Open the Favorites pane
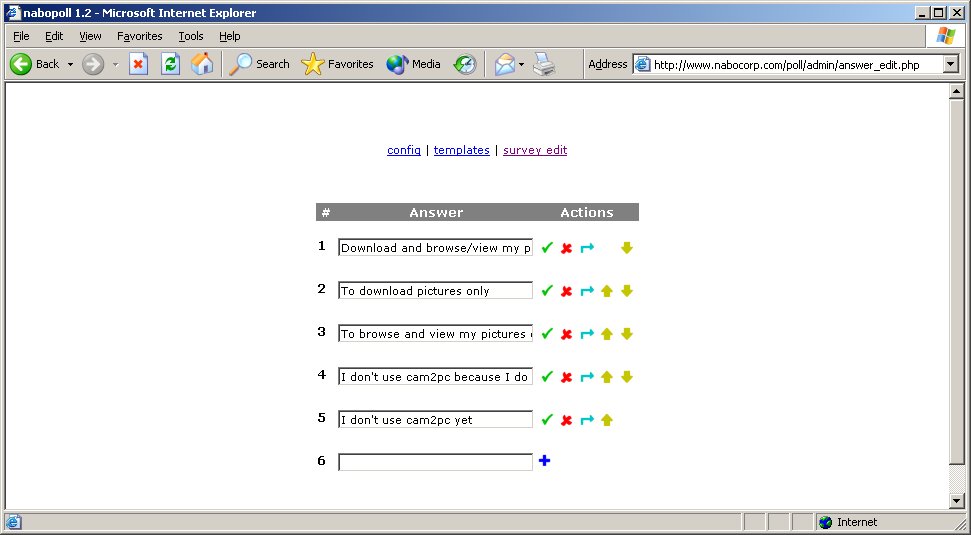This screenshot has width=971, height=535. point(337,64)
